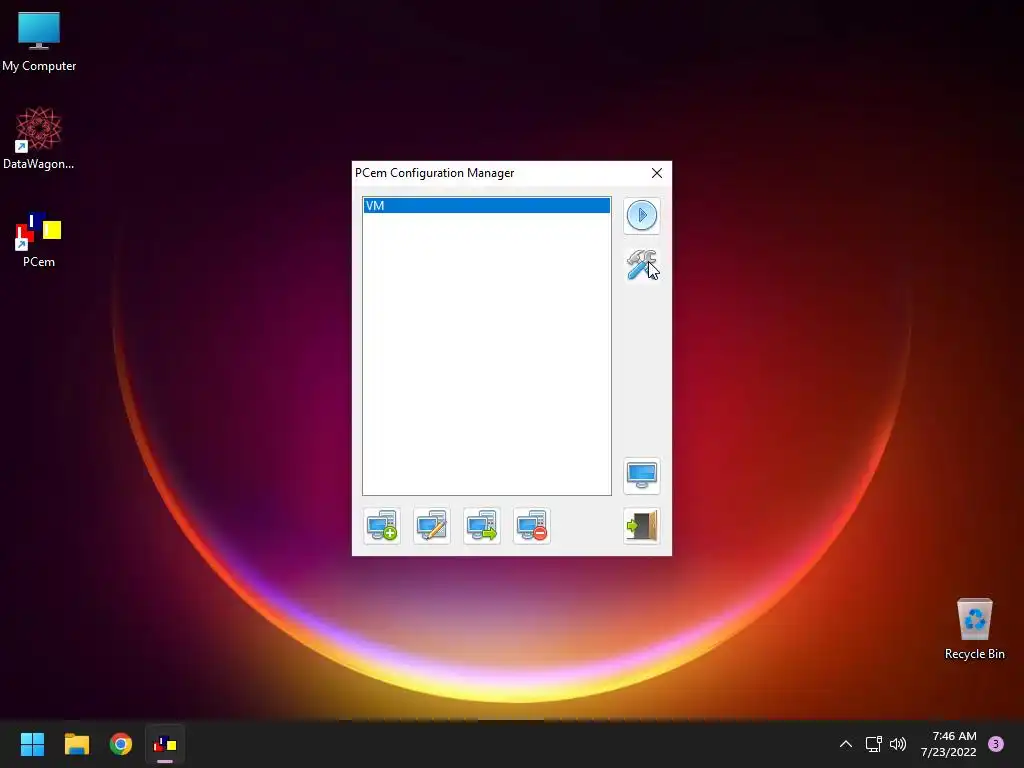Screen dimensions: 1024x768
Task: Launch Google Chrome from the taskbar
Action: pyautogui.click(x=121, y=744)
